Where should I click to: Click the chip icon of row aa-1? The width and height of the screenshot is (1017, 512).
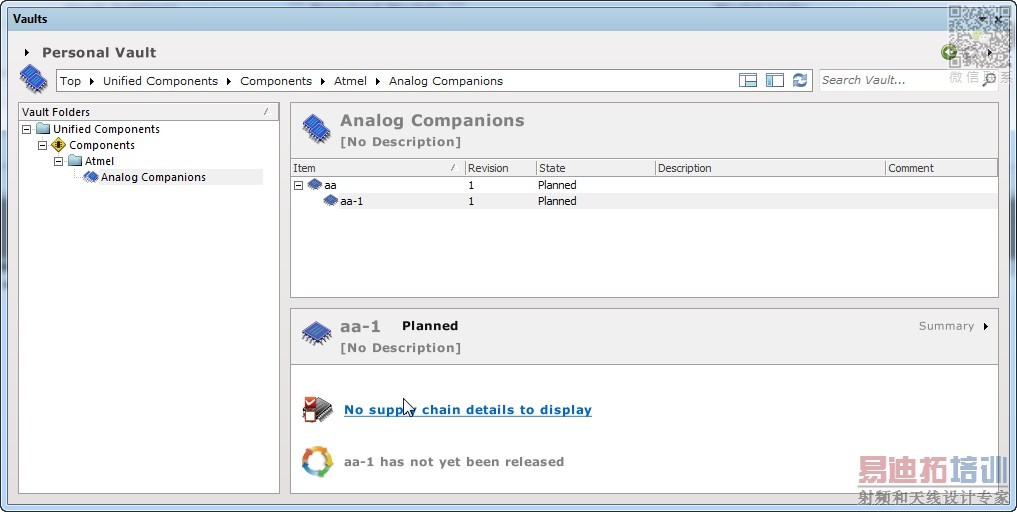(331, 201)
